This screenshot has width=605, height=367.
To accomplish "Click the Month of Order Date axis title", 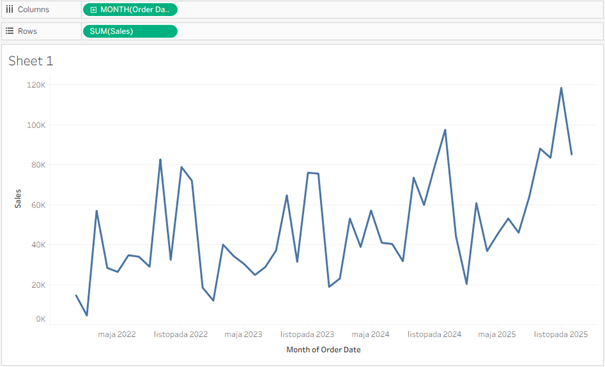I will [x=323, y=350].
